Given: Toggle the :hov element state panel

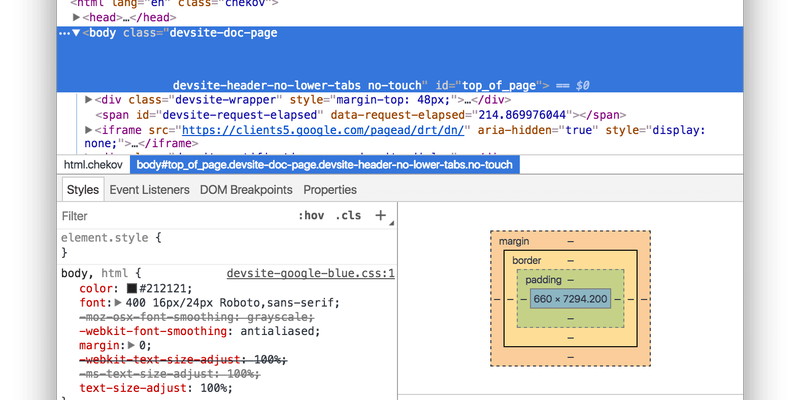Looking at the screenshot, I should (312, 215).
